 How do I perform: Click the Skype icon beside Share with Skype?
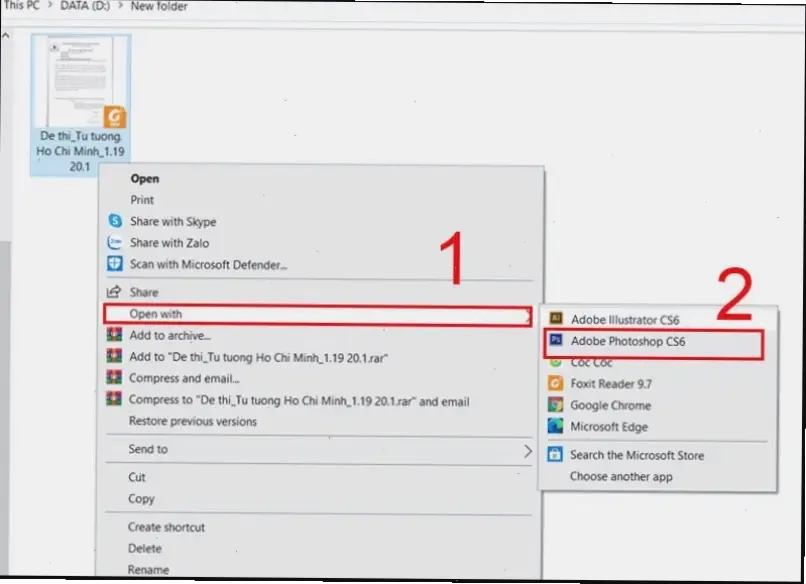coord(114,221)
